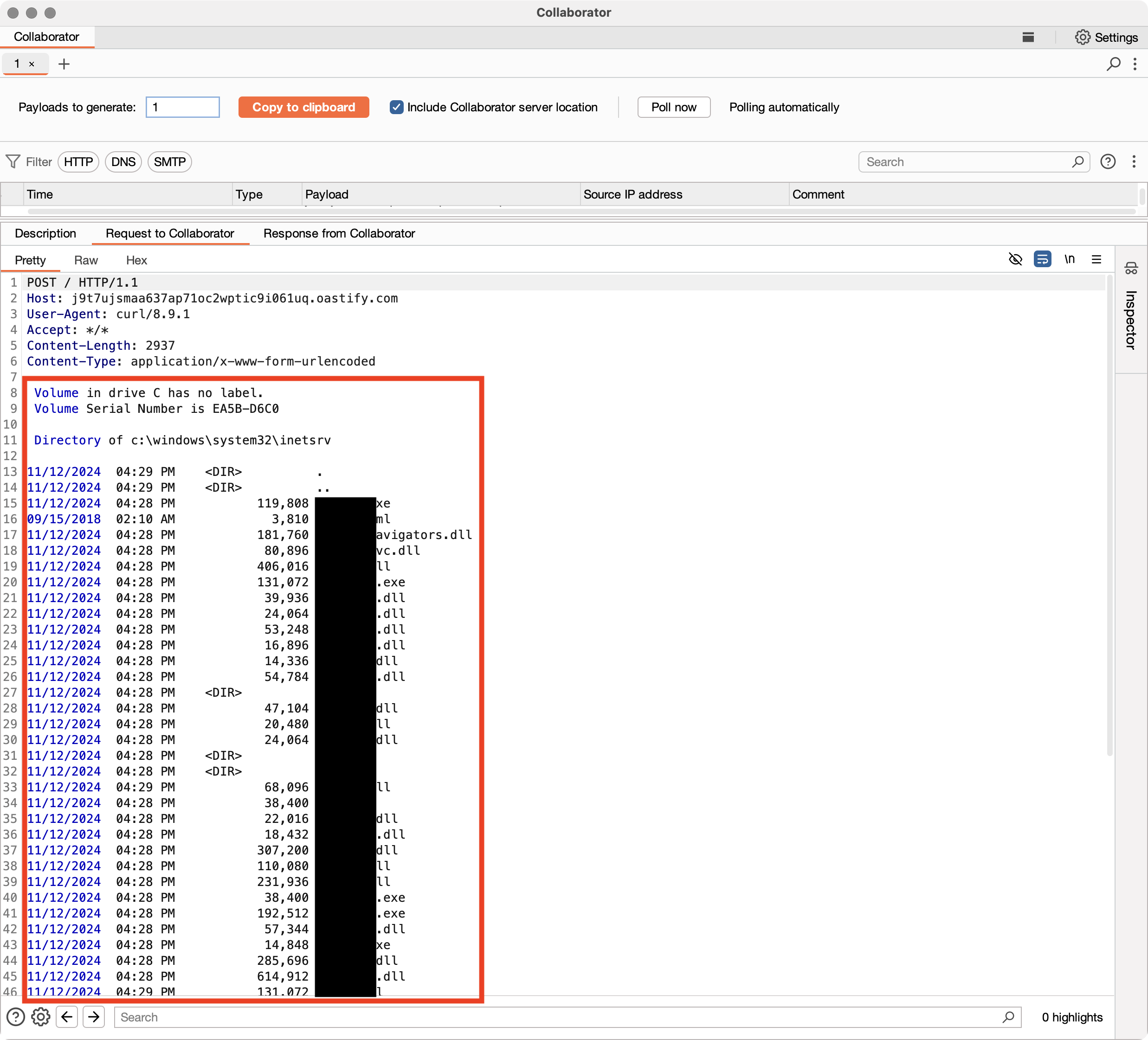Image resolution: width=1148 pixels, height=1040 pixels.
Task: Toggle line wrap button in message editor
Action: point(1042,260)
